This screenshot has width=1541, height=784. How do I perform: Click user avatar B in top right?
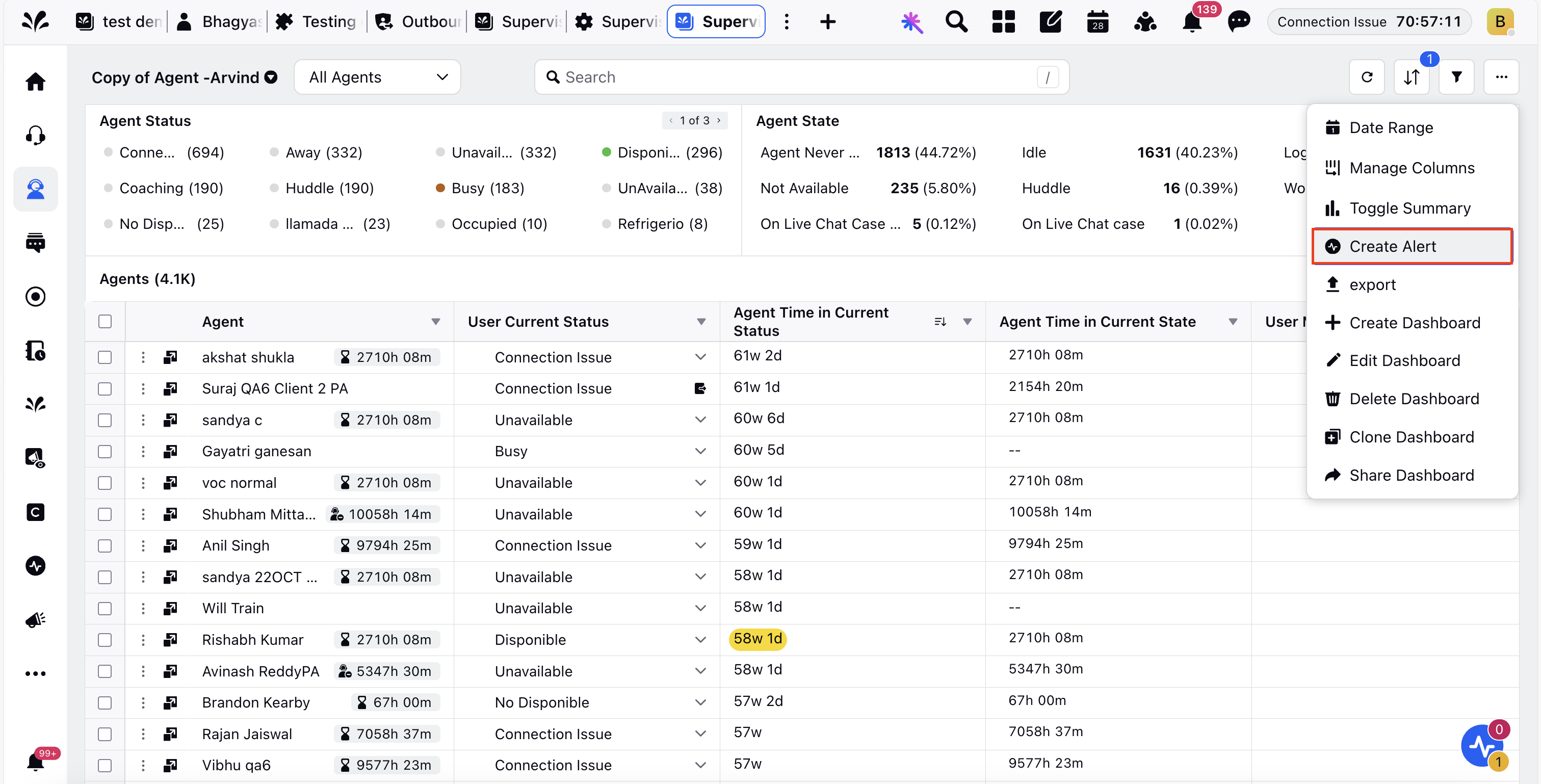1500,22
